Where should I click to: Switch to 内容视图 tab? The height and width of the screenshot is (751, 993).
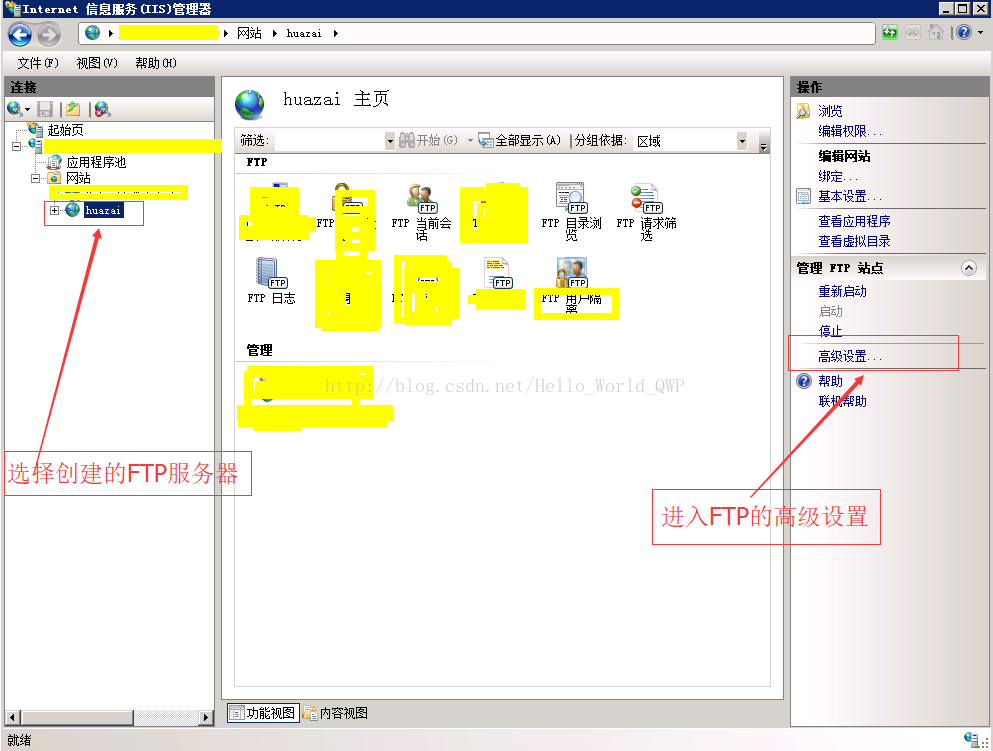tap(336, 713)
